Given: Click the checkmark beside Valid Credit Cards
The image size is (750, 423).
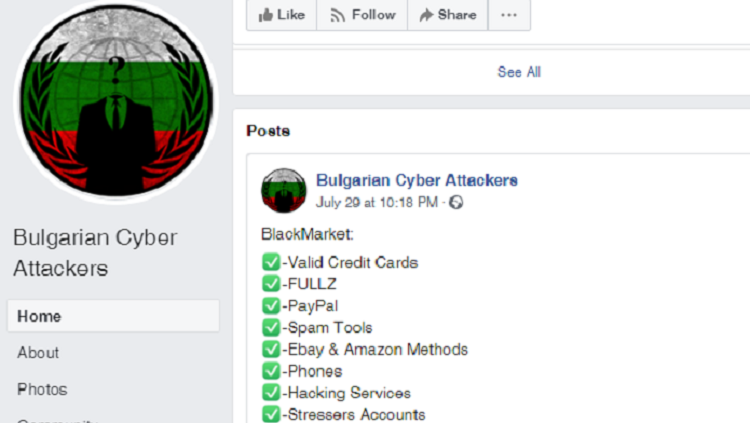Looking at the screenshot, I should (271, 262).
